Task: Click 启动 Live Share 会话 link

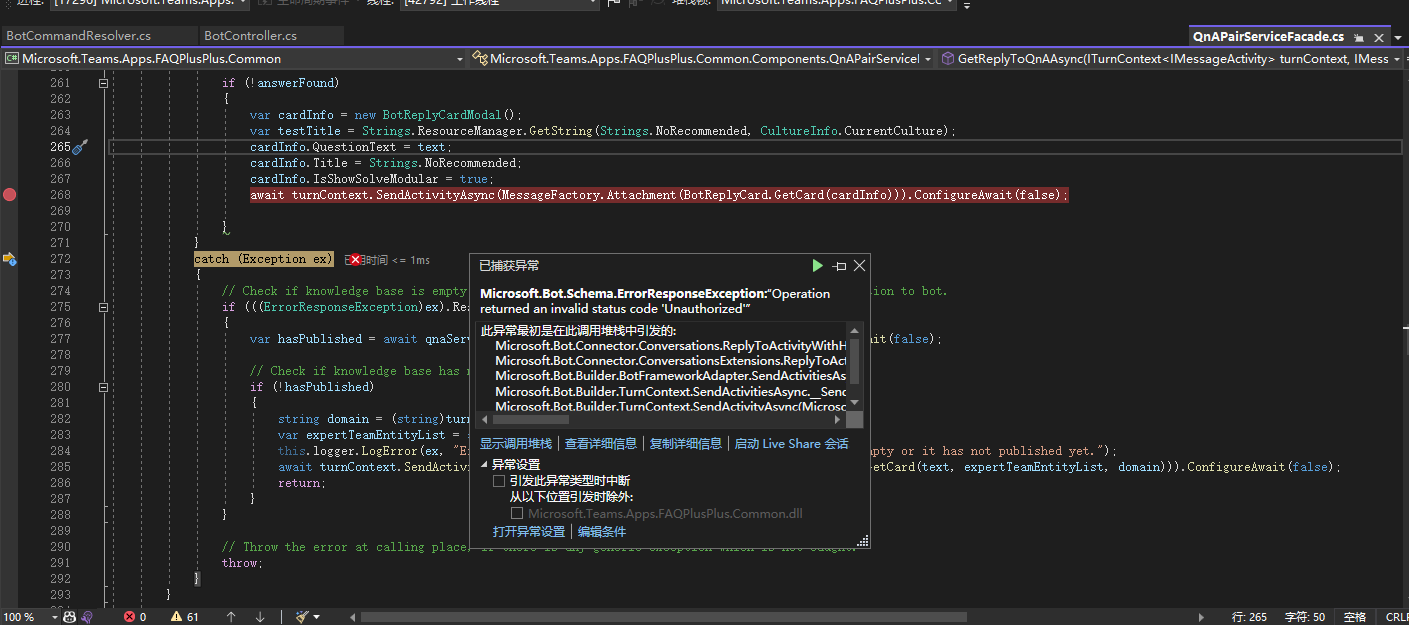Action: (x=791, y=444)
